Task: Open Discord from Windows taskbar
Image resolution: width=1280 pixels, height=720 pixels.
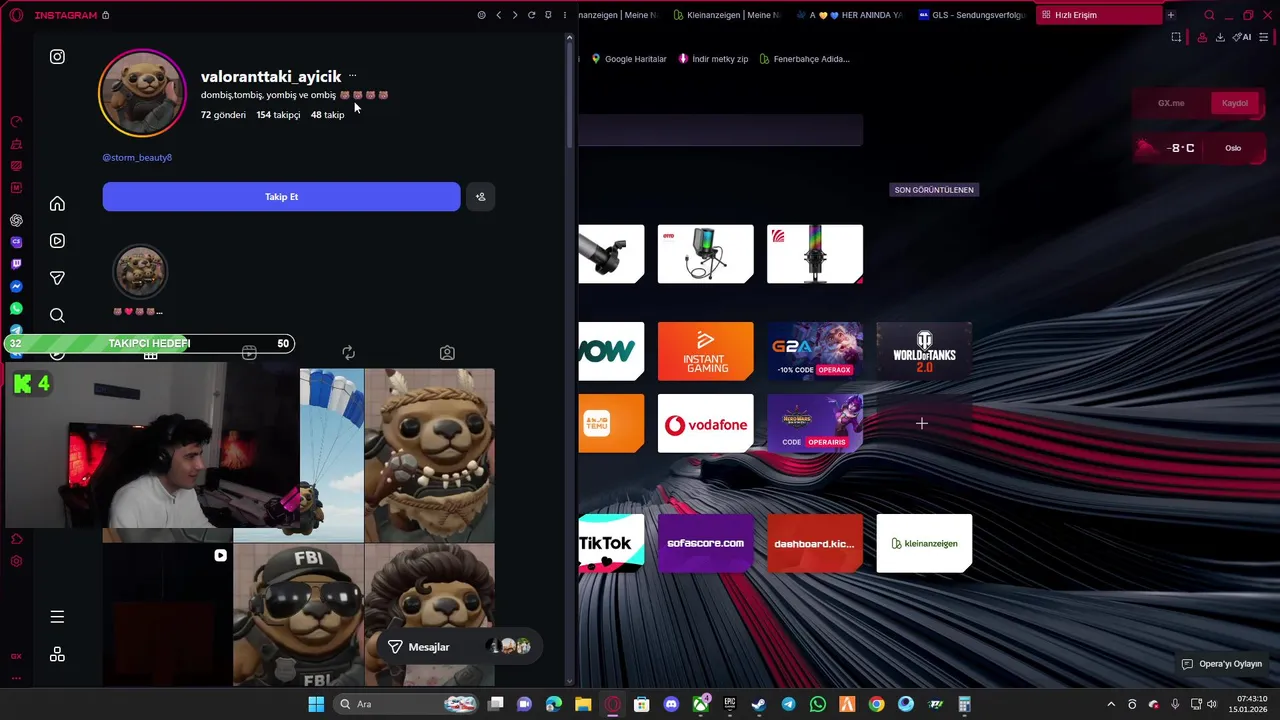Action: 671,704
